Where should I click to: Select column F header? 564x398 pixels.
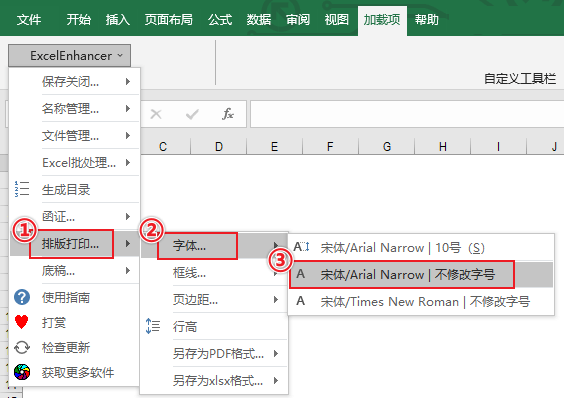coord(330,146)
